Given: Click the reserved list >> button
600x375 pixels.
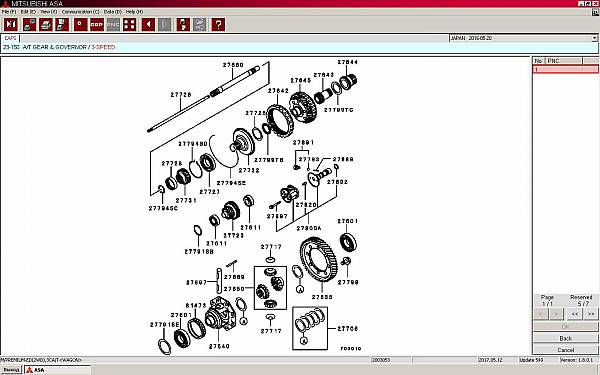Looking at the screenshot, I should tap(591, 314).
